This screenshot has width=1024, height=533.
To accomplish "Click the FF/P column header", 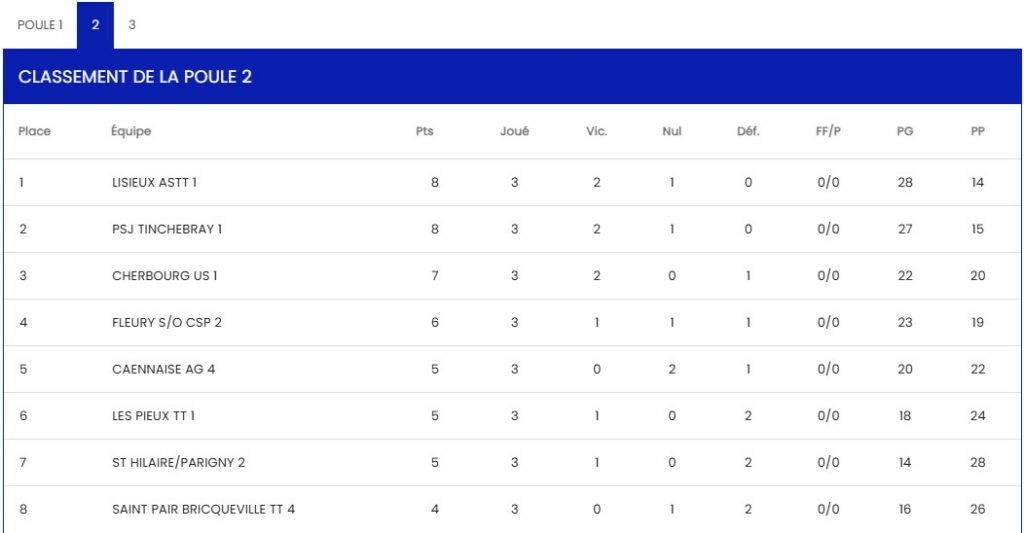I will pyautogui.click(x=828, y=132).
